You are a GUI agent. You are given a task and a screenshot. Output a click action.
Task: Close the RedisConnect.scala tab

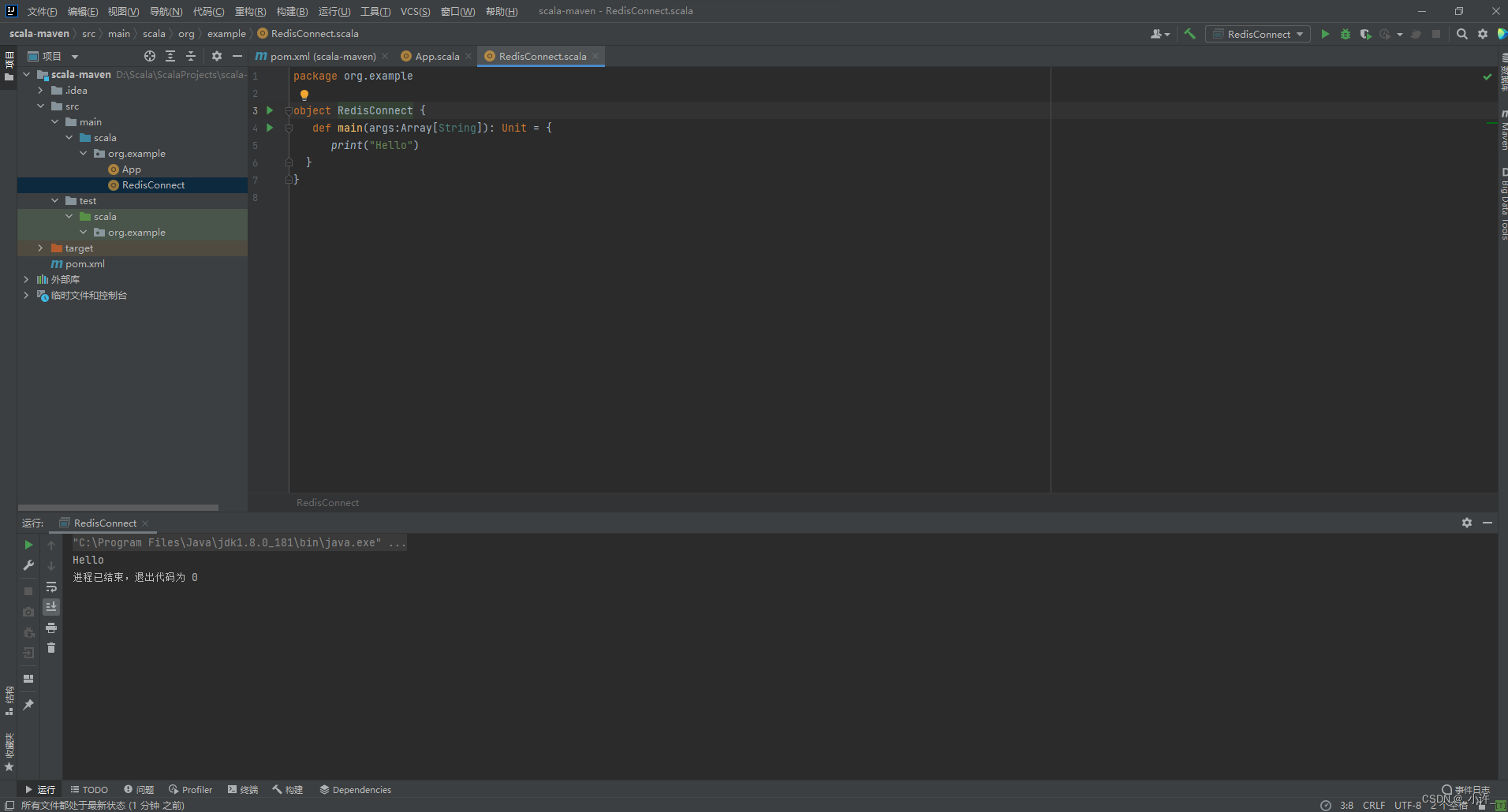coord(595,56)
